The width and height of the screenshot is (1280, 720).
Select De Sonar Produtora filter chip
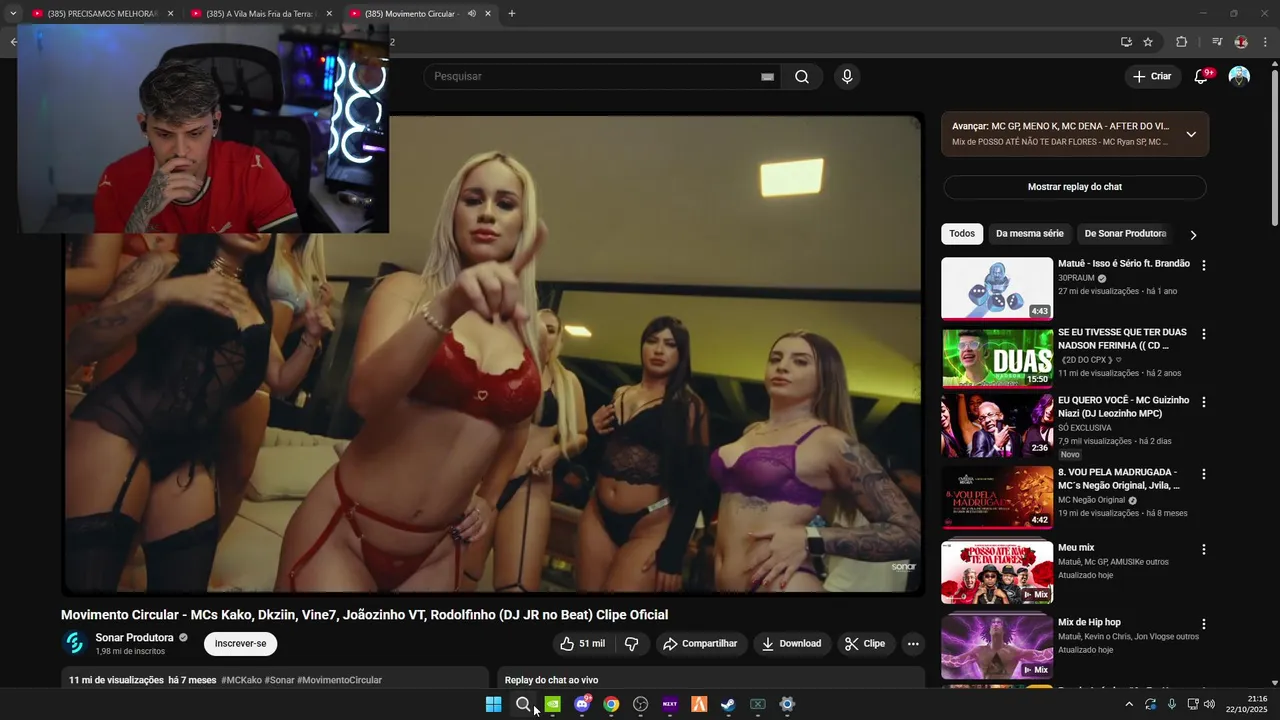(1125, 234)
